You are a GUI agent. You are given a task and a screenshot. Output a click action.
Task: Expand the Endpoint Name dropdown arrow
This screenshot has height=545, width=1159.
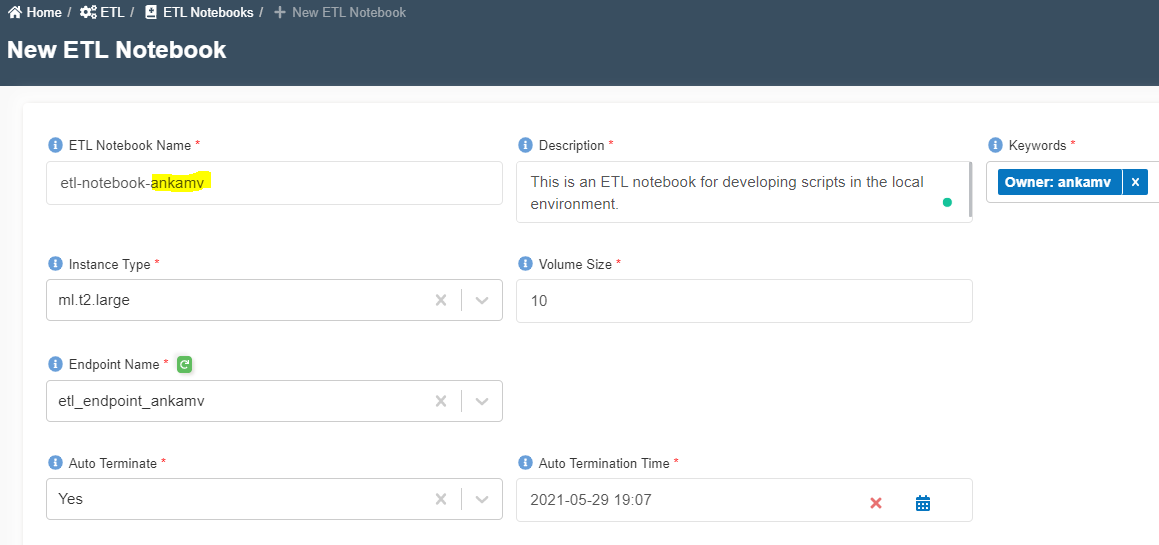point(482,402)
